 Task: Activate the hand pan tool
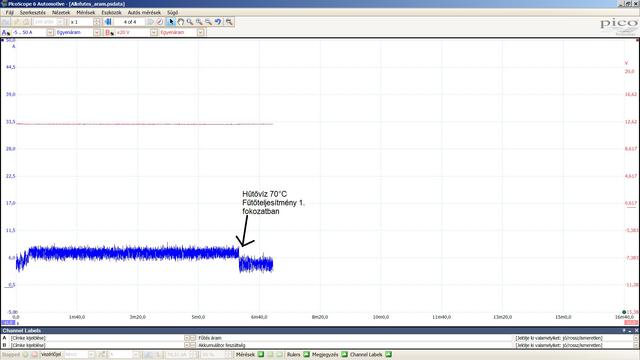pyautogui.click(x=180, y=22)
